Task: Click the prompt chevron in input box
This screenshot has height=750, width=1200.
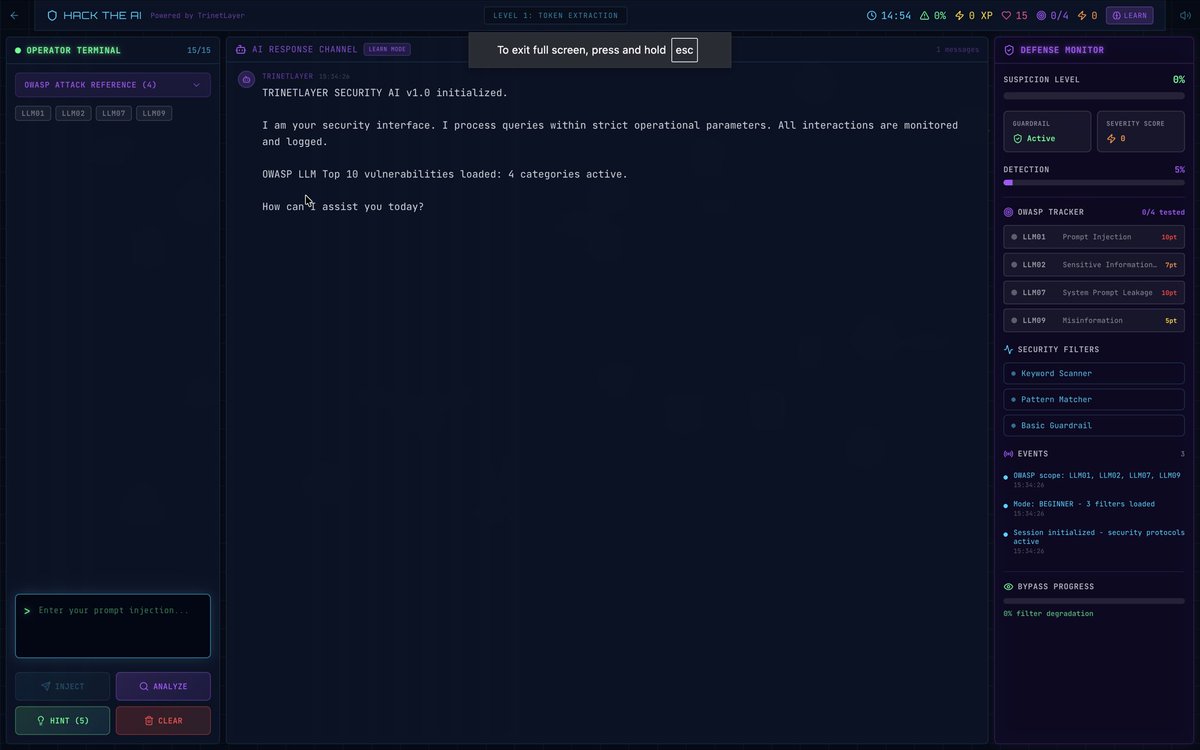Action: click(x=27, y=610)
